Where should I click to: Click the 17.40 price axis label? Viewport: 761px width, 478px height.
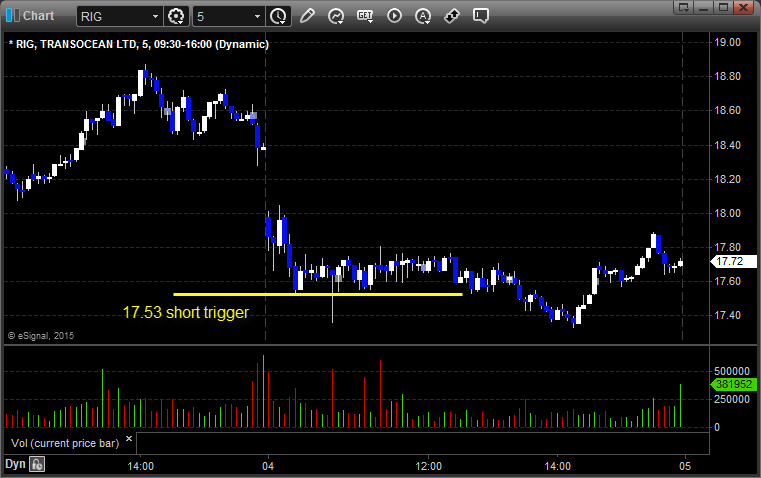pos(728,315)
